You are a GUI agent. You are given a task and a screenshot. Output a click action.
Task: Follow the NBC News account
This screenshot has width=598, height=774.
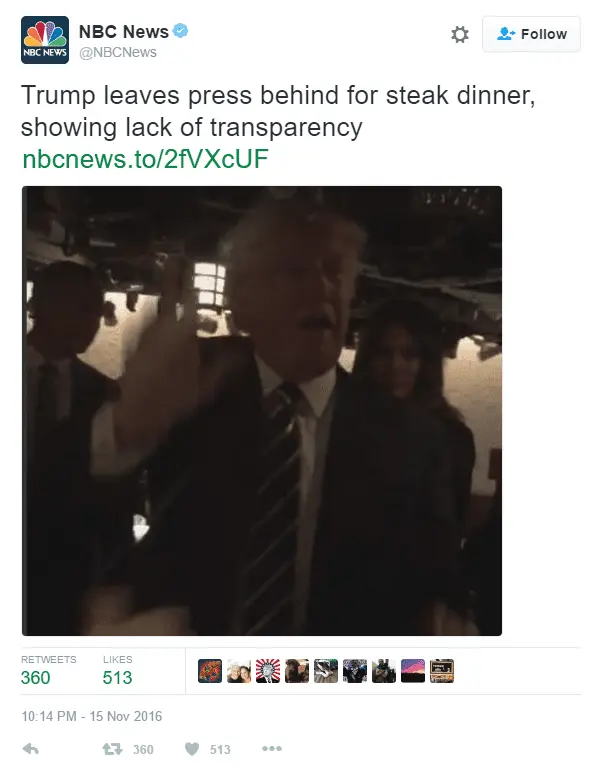(x=531, y=34)
